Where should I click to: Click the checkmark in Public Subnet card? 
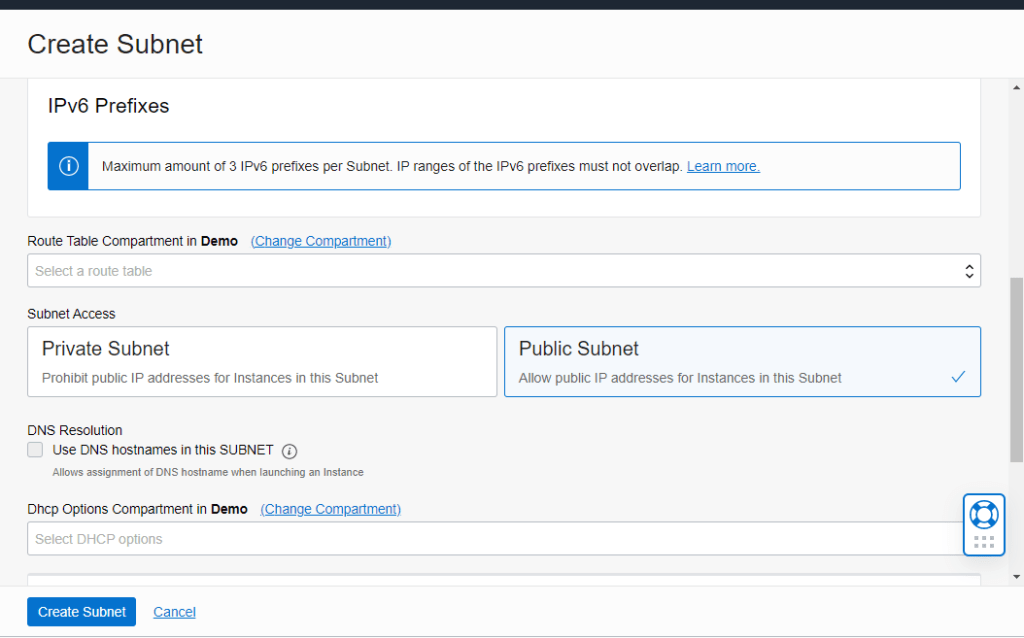[958, 377]
